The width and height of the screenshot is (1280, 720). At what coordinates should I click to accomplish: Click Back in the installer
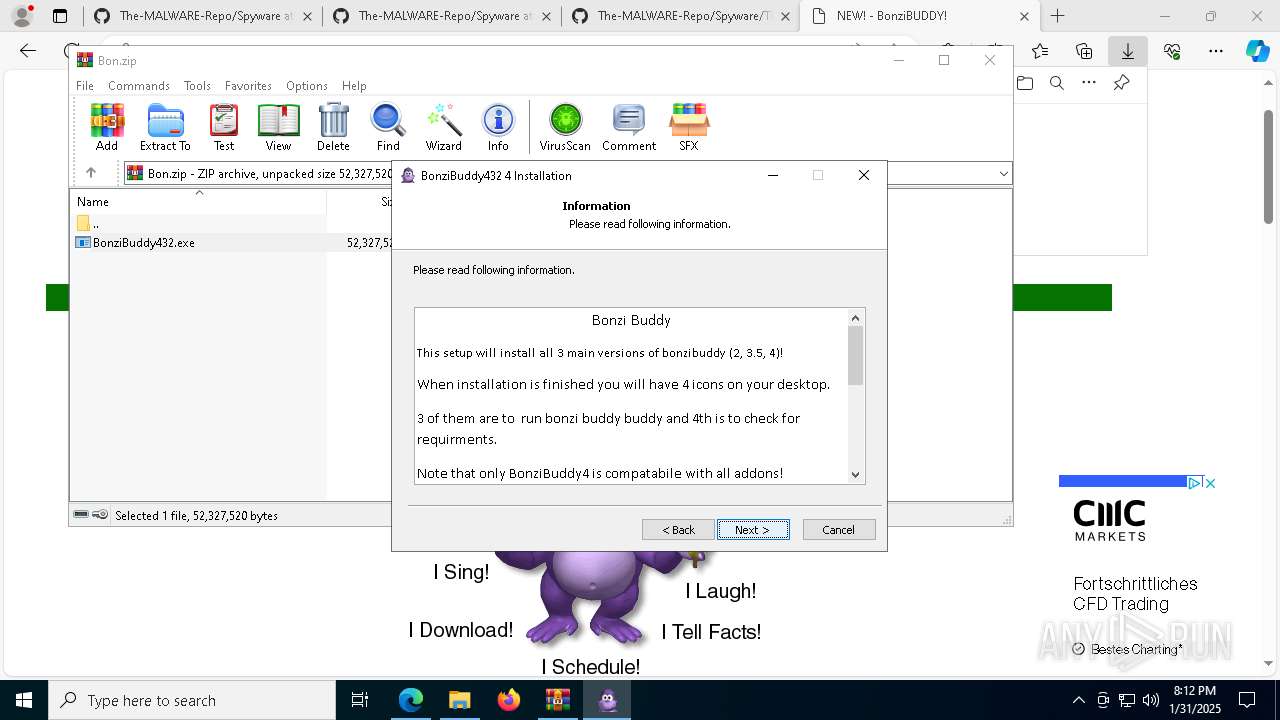[678, 530]
